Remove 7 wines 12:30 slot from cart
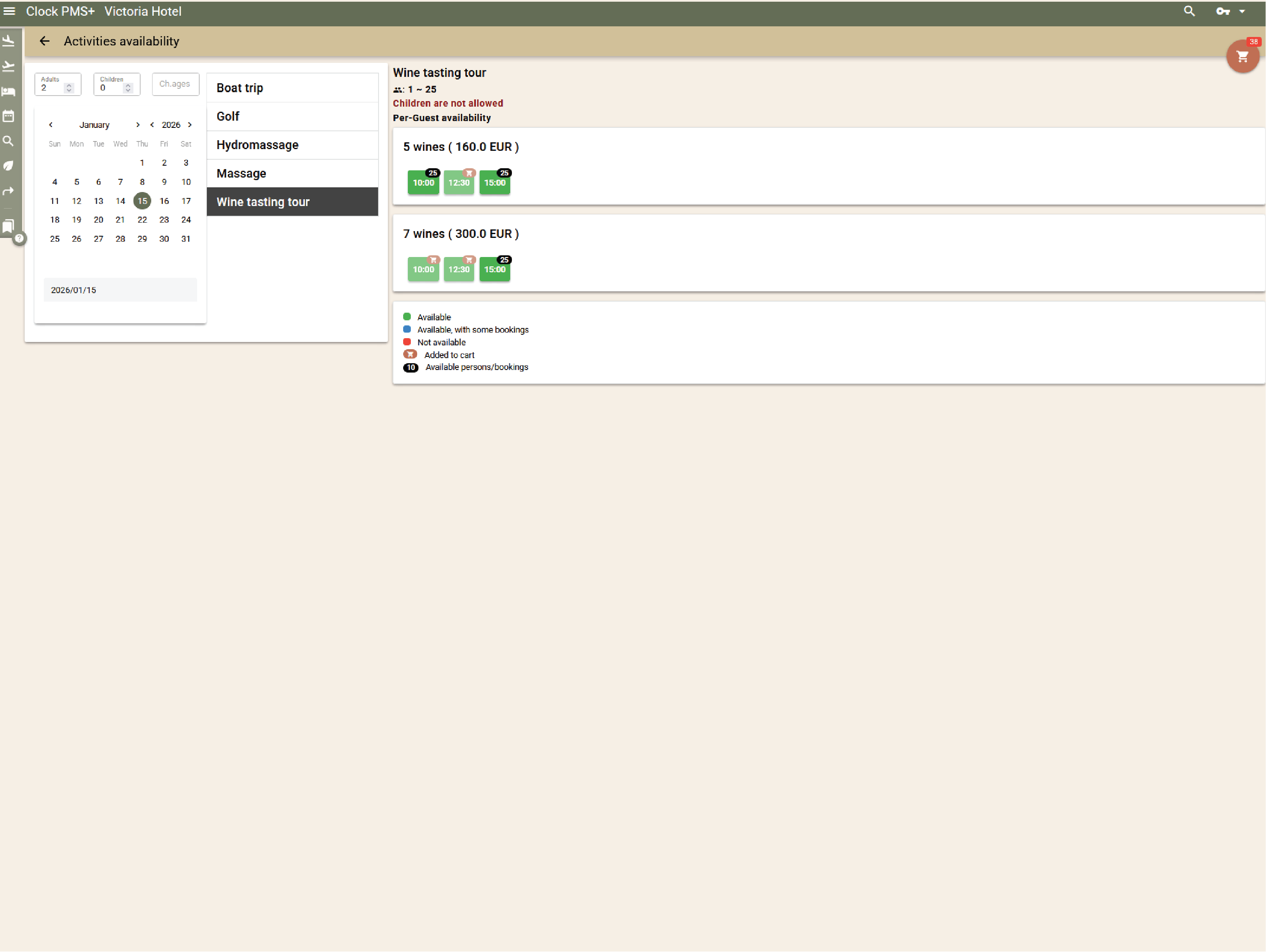The image size is (1266, 952). [458, 269]
